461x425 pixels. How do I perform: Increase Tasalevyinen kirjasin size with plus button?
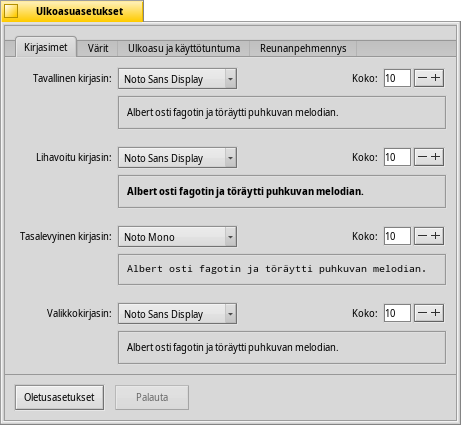436,236
